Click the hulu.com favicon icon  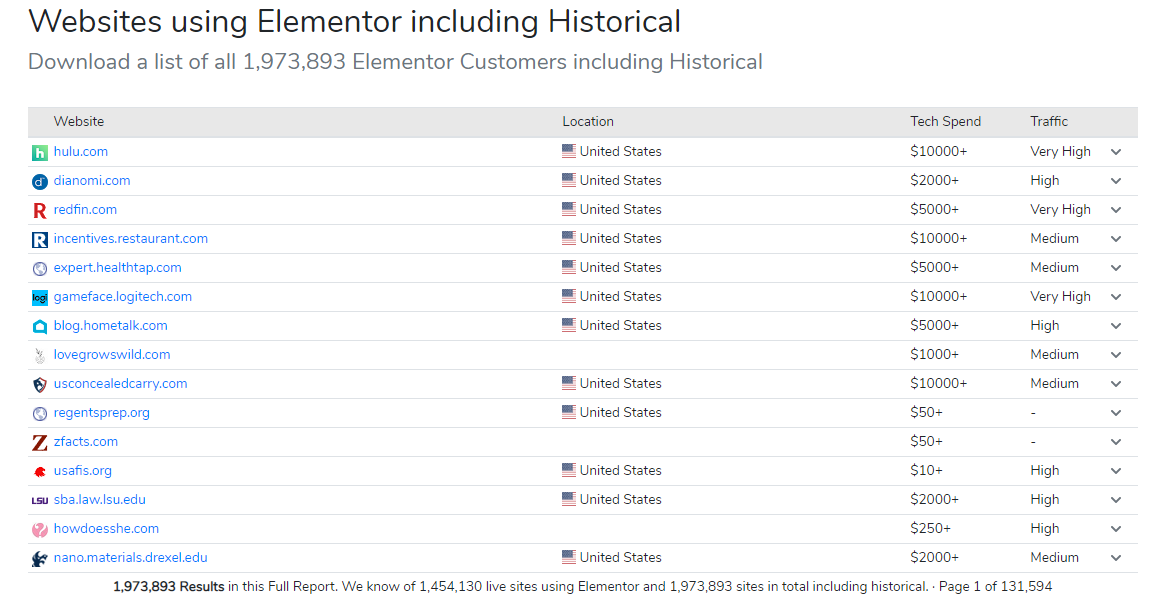[40, 153]
